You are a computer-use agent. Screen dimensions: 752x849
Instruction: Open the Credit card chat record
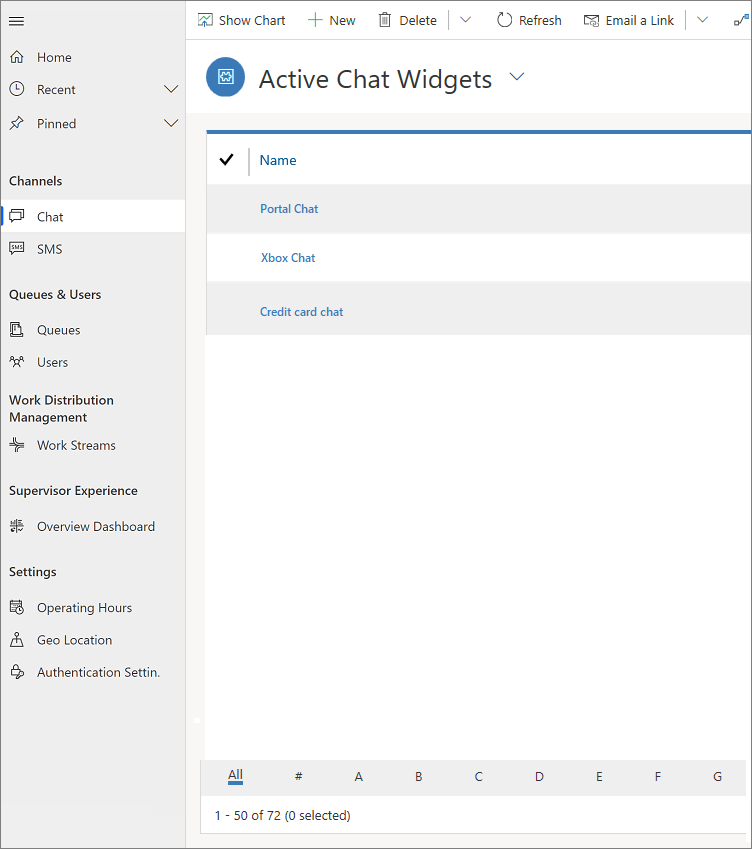coord(301,312)
